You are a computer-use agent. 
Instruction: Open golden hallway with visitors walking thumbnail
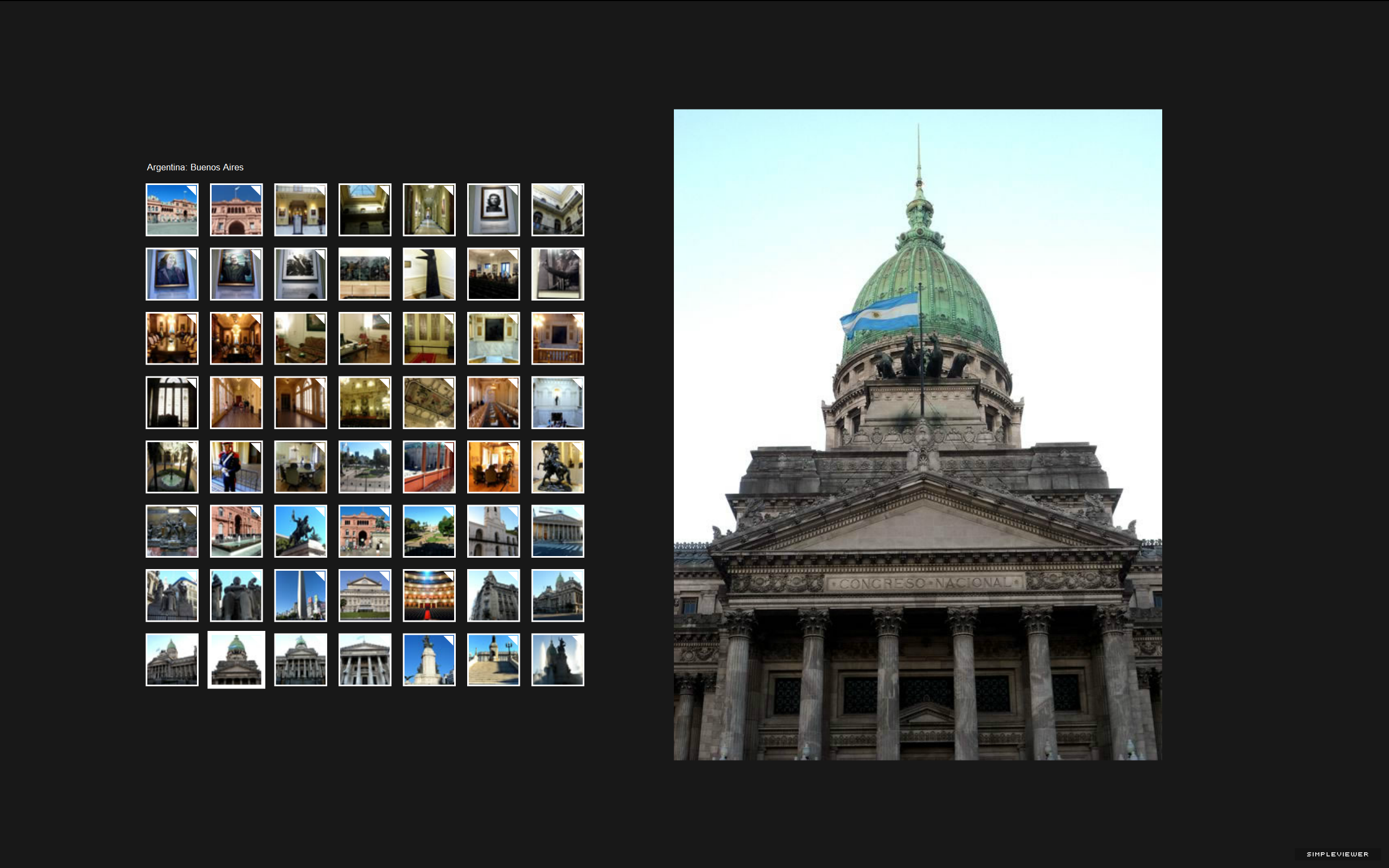click(x=237, y=403)
